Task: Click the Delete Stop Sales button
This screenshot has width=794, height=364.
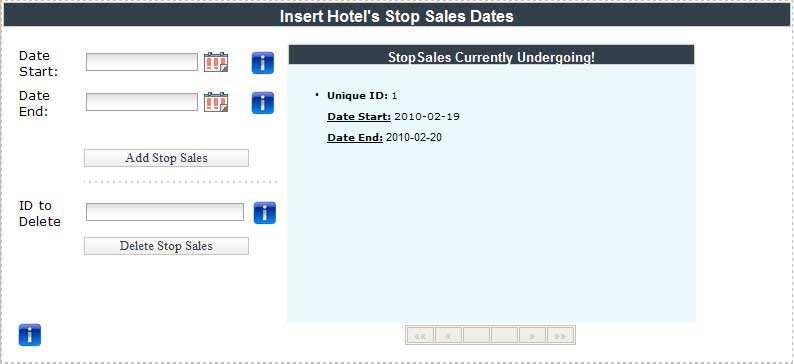Action: (167, 246)
